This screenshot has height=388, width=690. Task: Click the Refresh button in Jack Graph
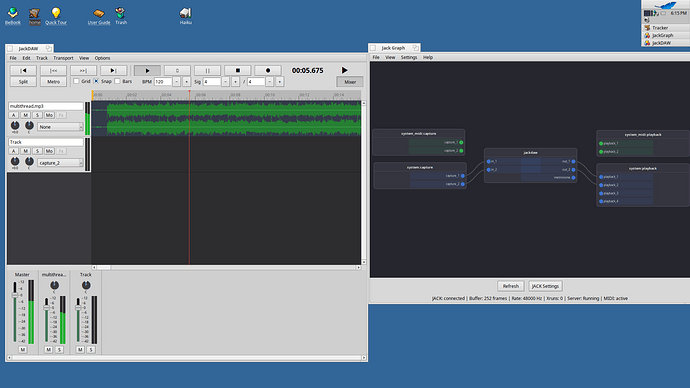511,286
